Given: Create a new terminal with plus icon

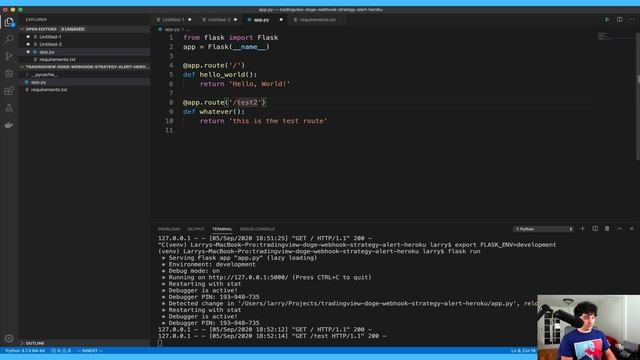Looking at the screenshot, I should click(582, 229).
